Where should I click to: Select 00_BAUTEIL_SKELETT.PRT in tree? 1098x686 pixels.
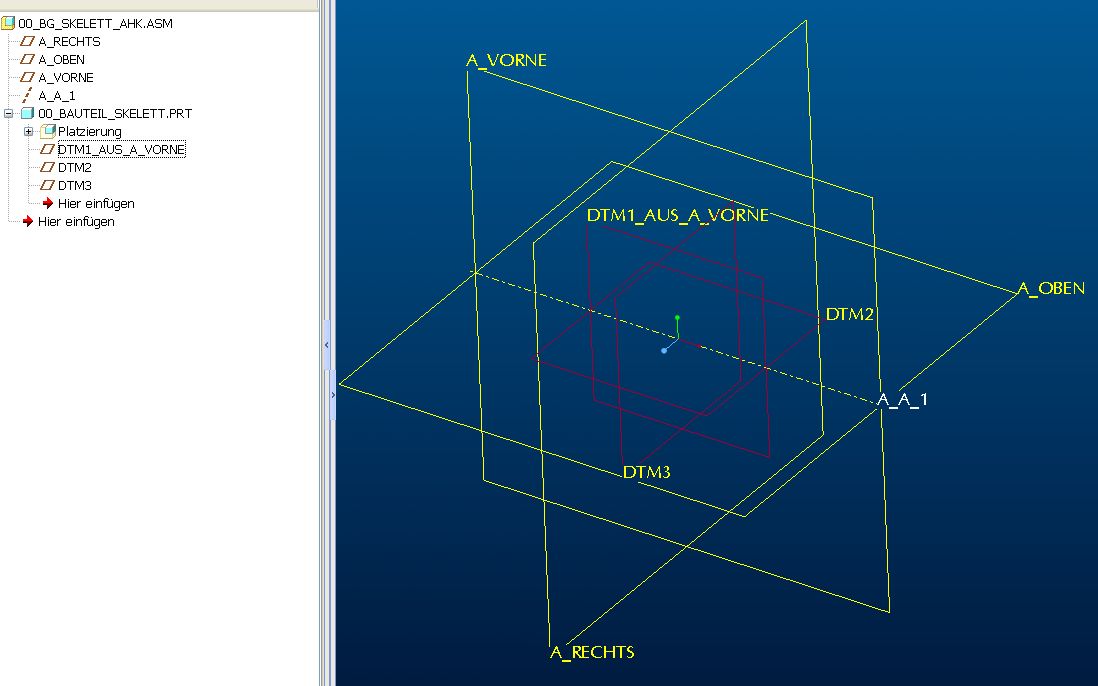coord(115,113)
